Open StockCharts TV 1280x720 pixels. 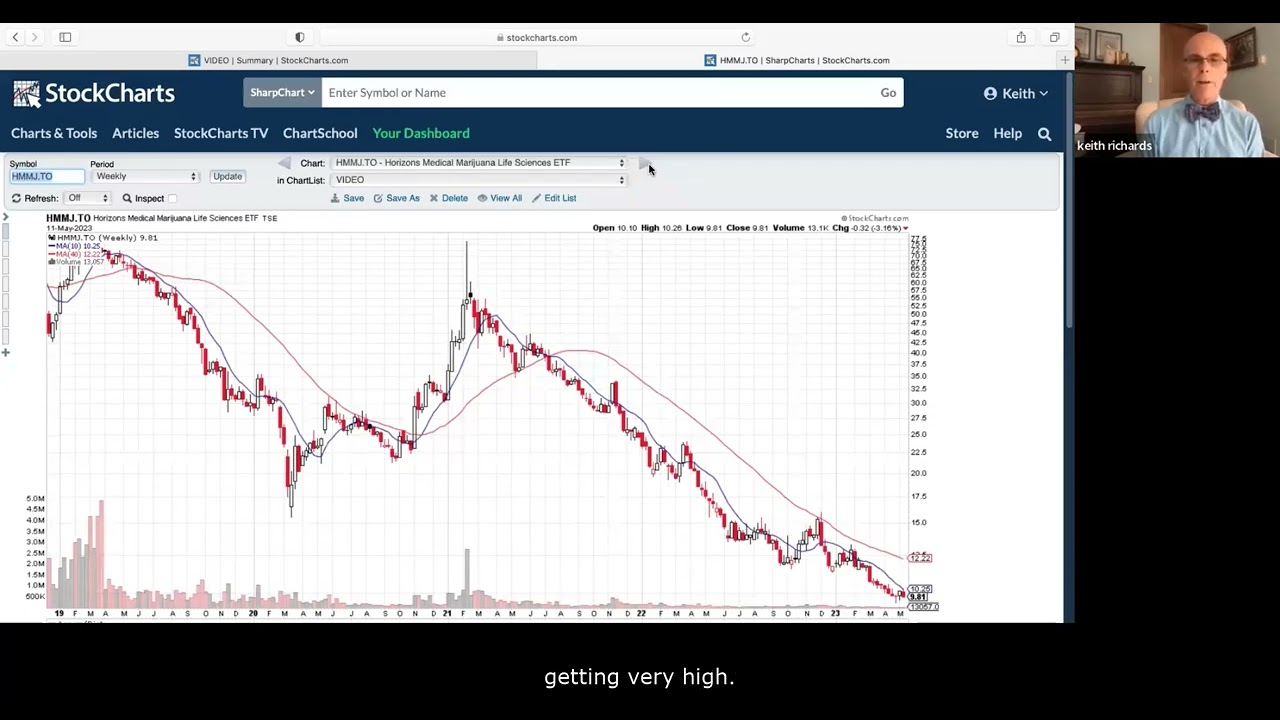221,133
